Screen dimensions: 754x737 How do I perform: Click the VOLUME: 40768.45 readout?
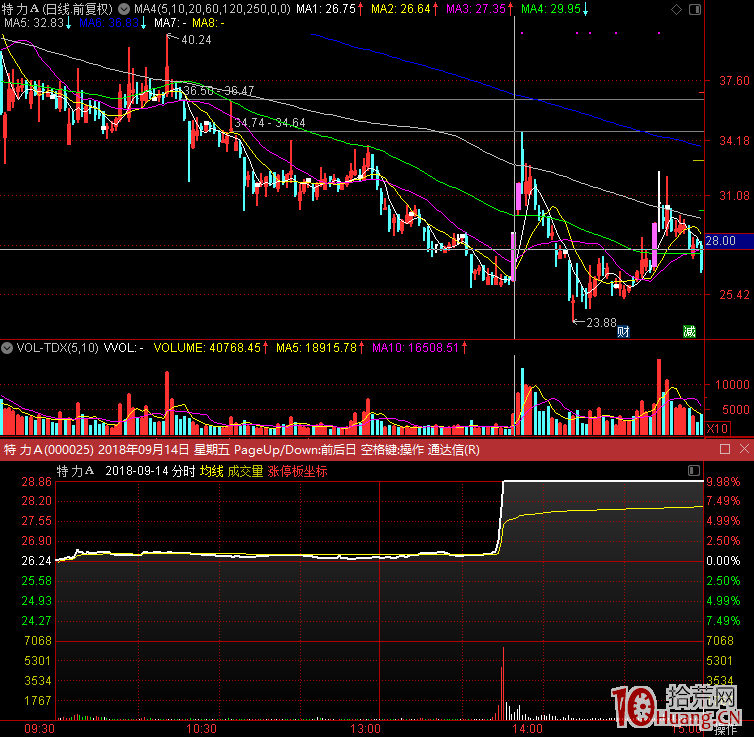pyautogui.click(x=207, y=348)
